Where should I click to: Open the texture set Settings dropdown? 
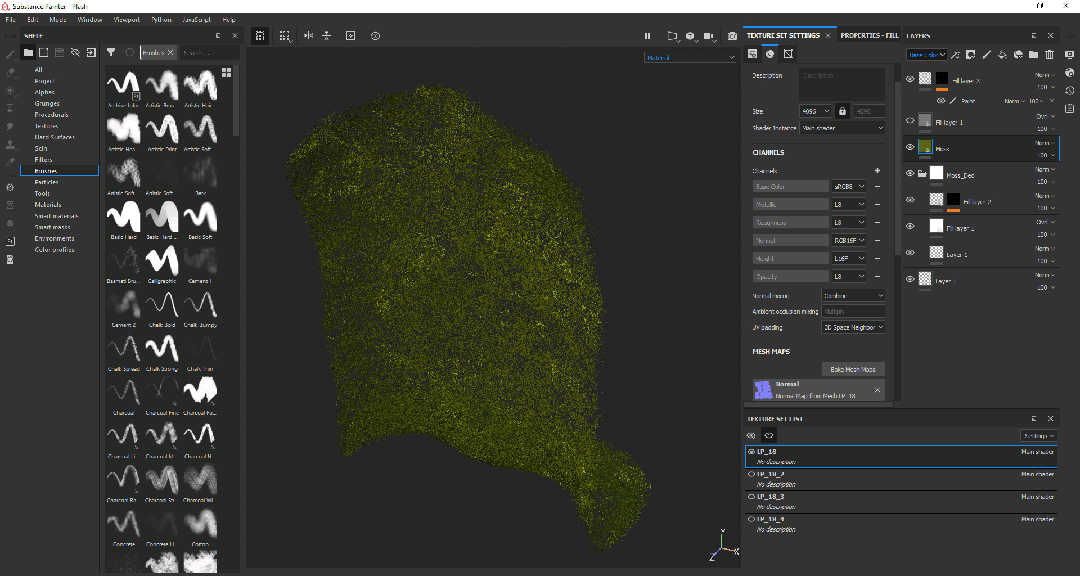(1040, 436)
